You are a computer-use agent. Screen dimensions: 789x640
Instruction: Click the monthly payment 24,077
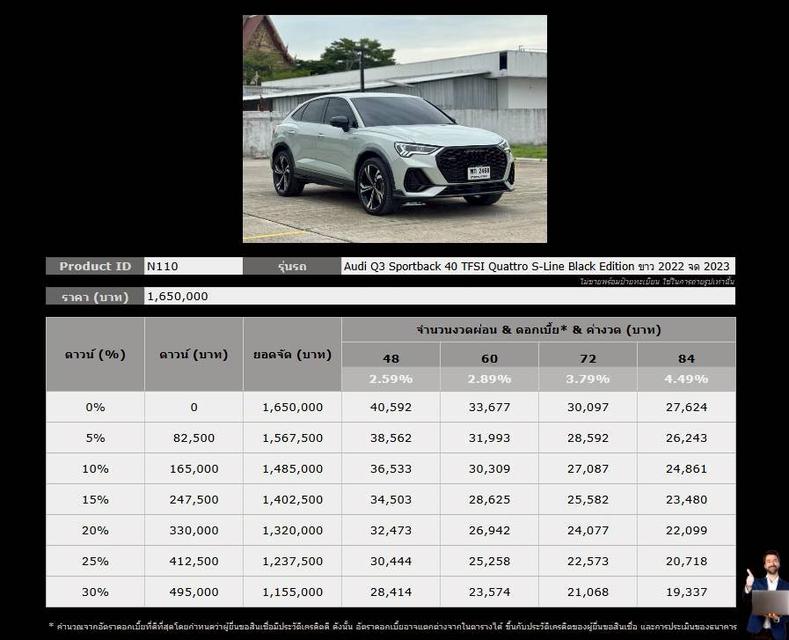tap(588, 530)
